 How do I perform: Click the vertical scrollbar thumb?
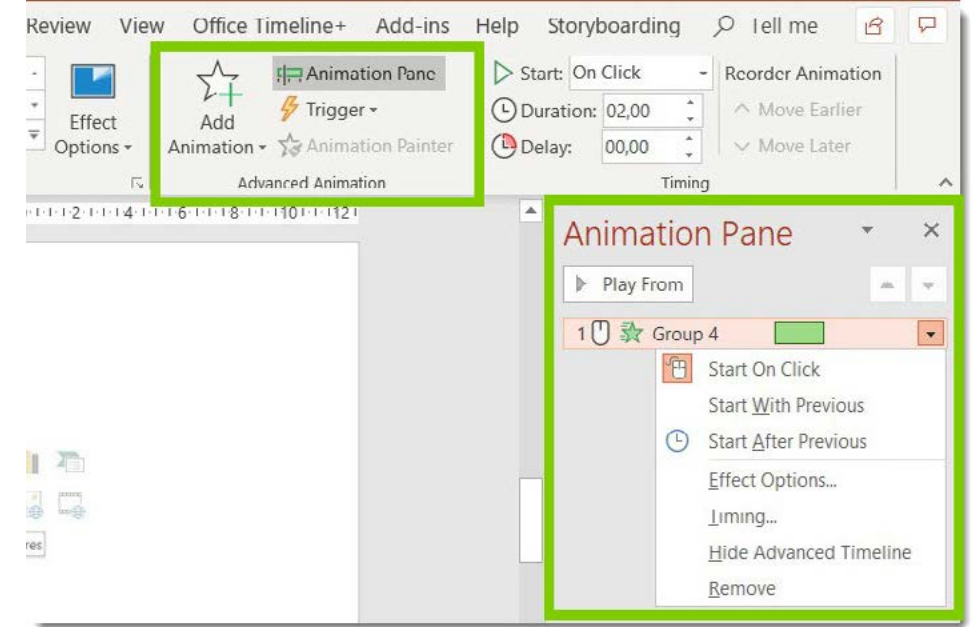click(530, 520)
